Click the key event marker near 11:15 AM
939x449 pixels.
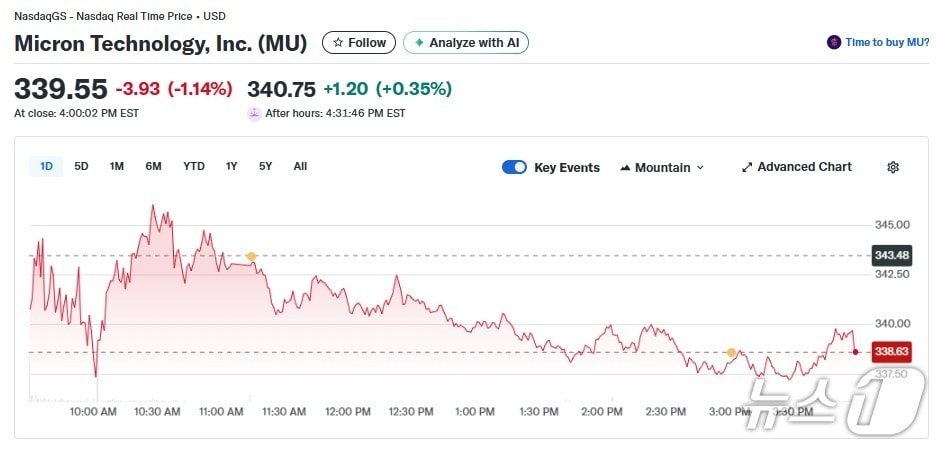click(x=251, y=257)
